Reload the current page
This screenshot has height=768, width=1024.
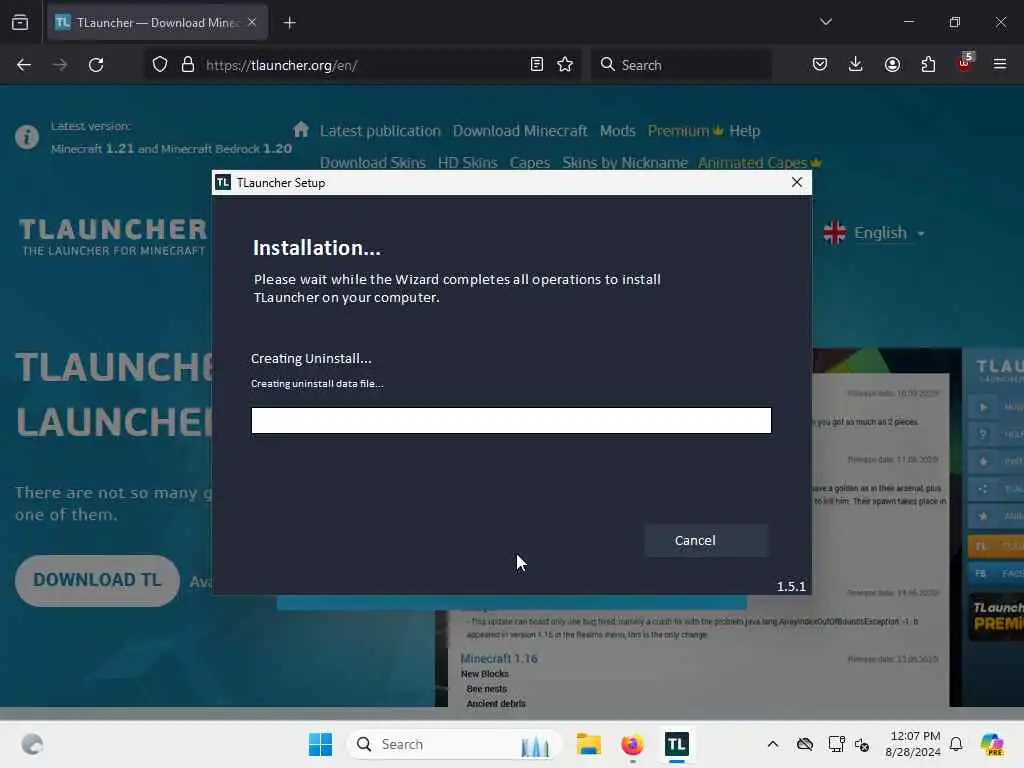pos(96,65)
